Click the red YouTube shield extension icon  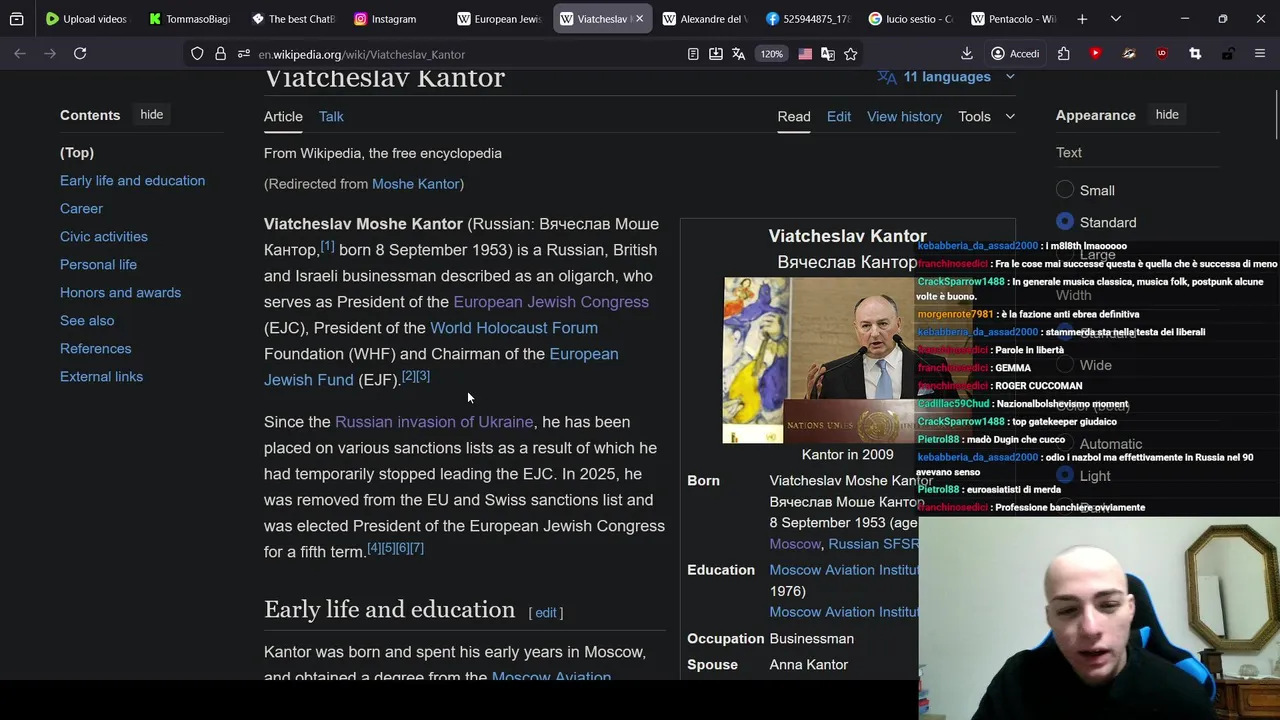(1096, 54)
